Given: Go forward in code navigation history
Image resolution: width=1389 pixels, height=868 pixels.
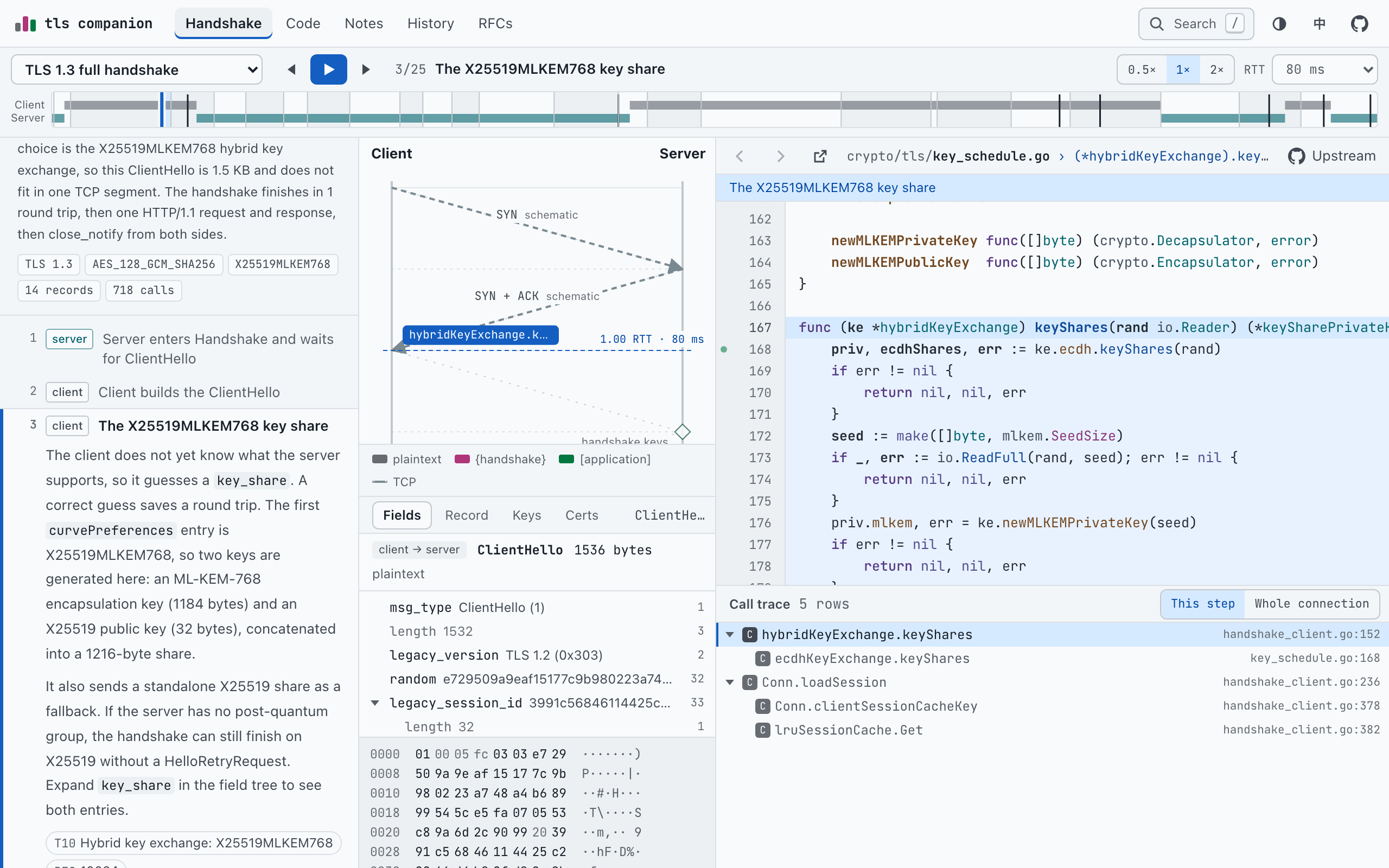Looking at the screenshot, I should coord(780,156).
